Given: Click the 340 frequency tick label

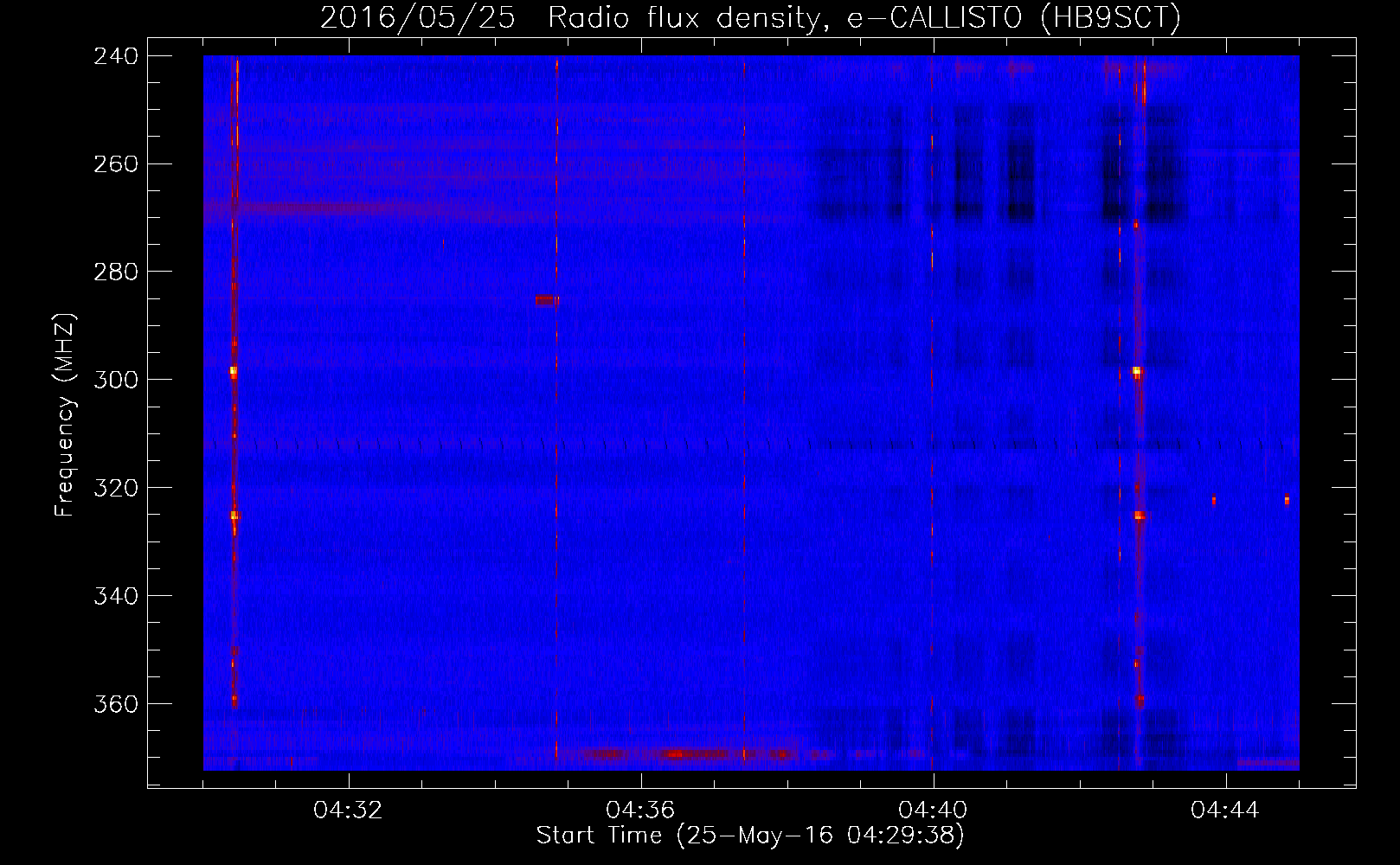Looking at the screenshot, I should click(x=116, y=597).
